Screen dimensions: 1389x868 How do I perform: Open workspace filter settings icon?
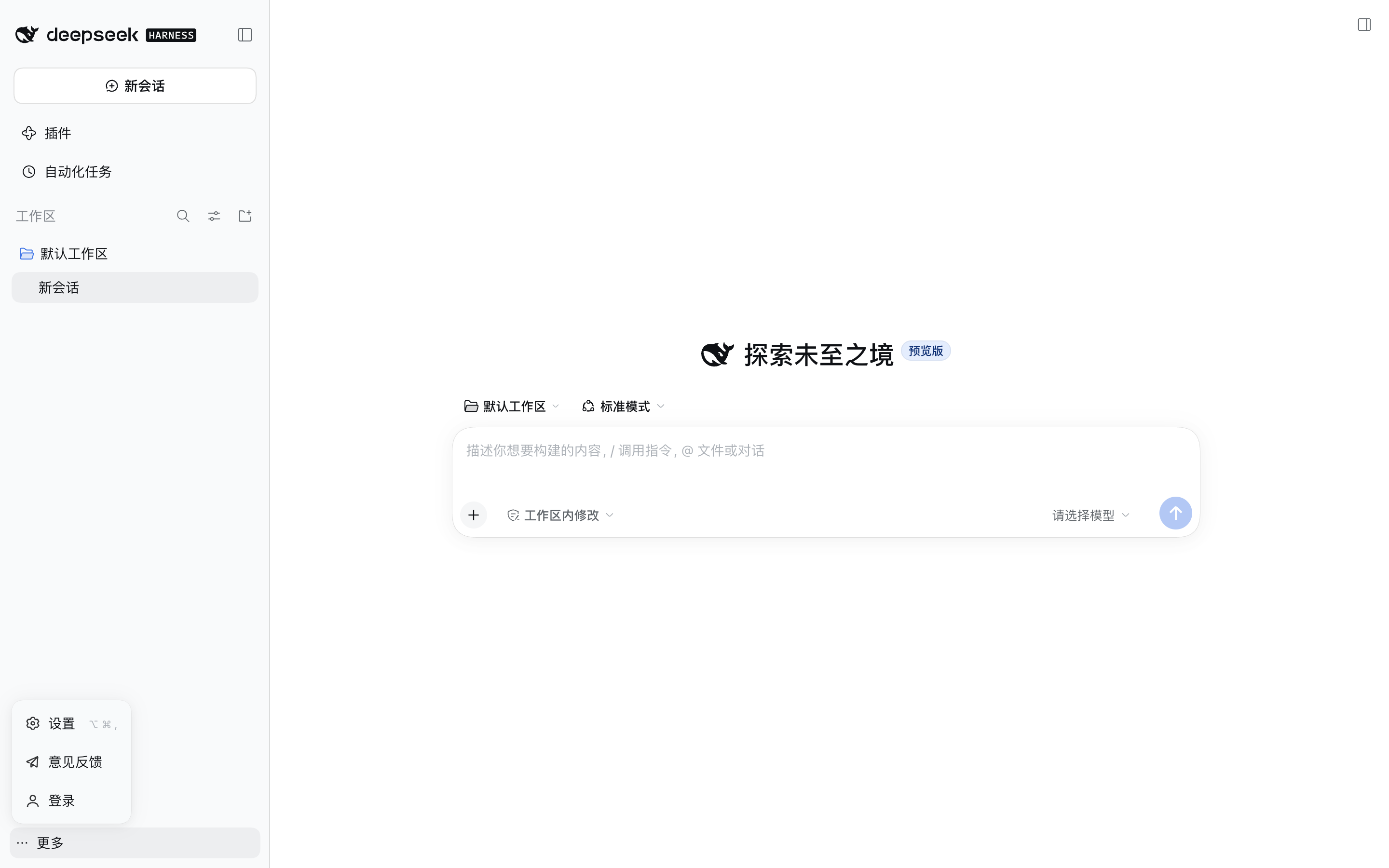coord(214,216)
